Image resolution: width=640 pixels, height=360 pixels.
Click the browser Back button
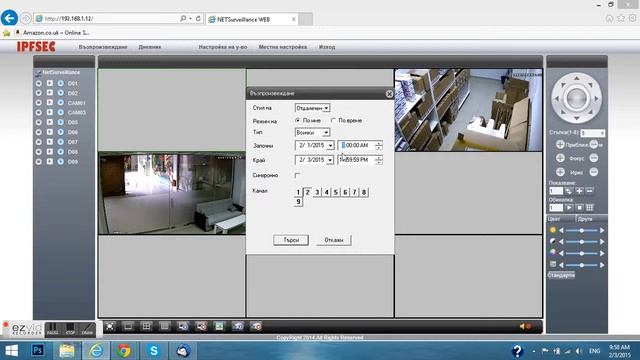[9, 18]
